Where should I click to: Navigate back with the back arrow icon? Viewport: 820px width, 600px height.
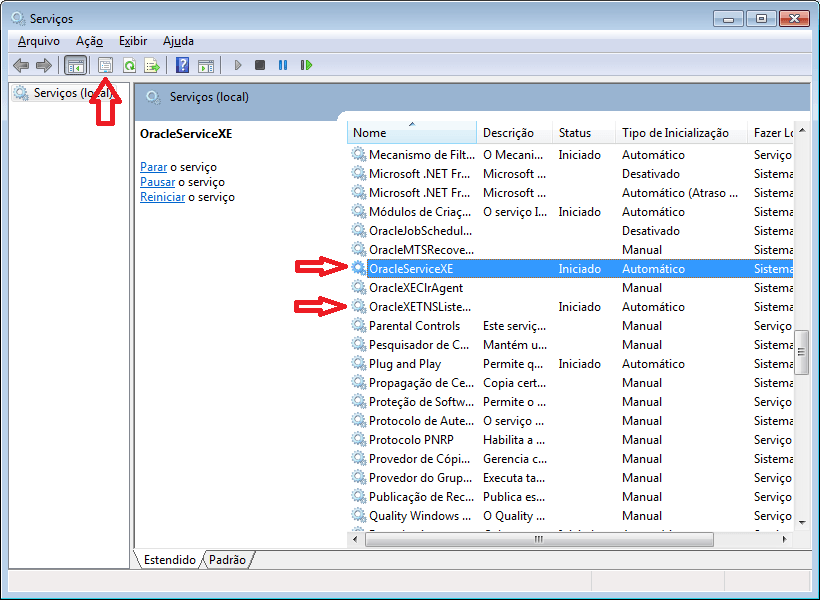tap(21, 64)
